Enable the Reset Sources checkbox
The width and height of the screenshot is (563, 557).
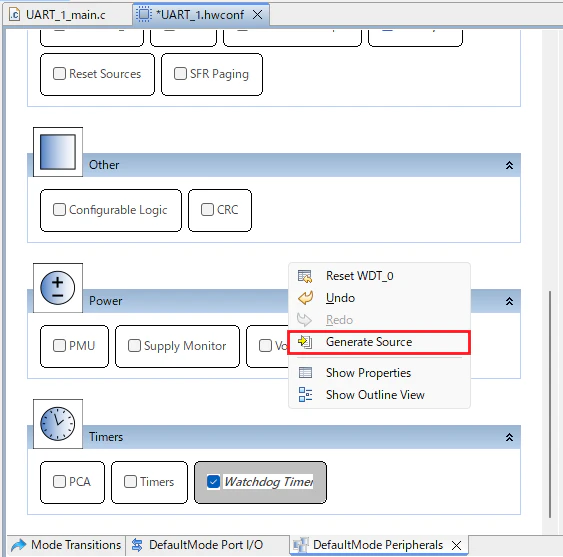click(59, 74)
